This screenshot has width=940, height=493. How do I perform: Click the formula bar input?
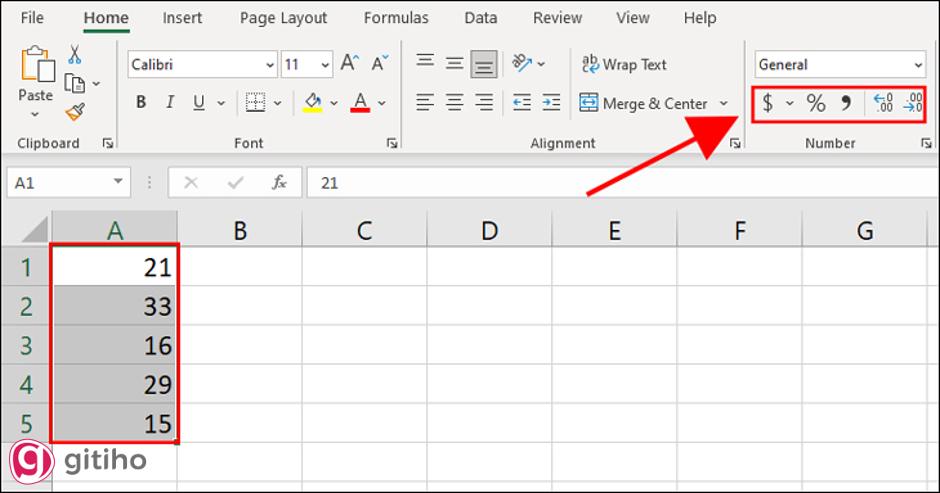point(622,182)
